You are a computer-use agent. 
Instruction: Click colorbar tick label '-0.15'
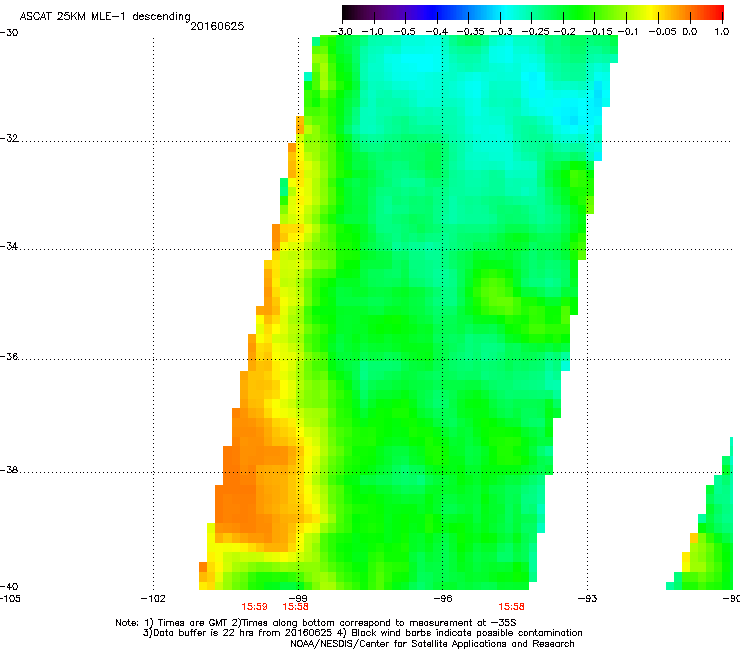coord(598,32)
